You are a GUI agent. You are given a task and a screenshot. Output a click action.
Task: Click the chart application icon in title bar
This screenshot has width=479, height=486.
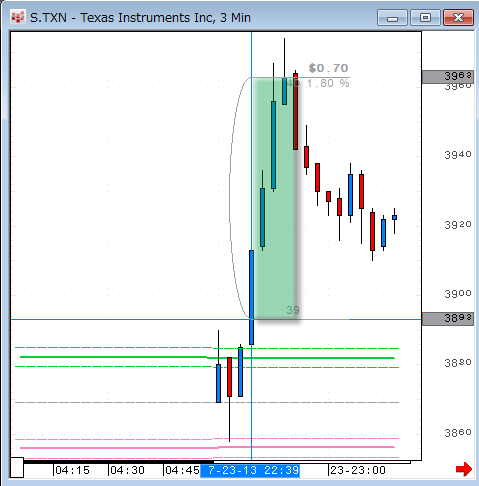18,17
